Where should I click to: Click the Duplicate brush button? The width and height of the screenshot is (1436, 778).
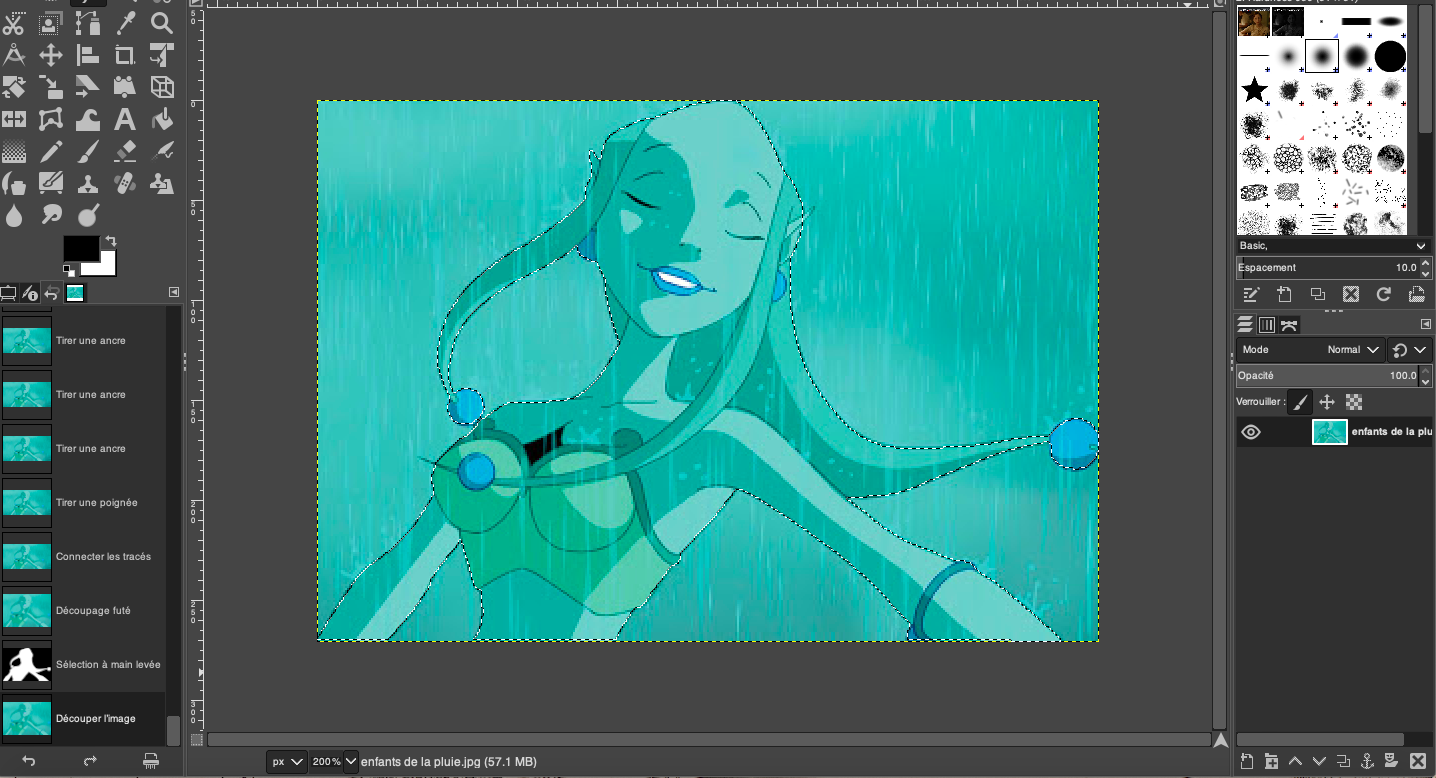click(x=1317, y=294)
